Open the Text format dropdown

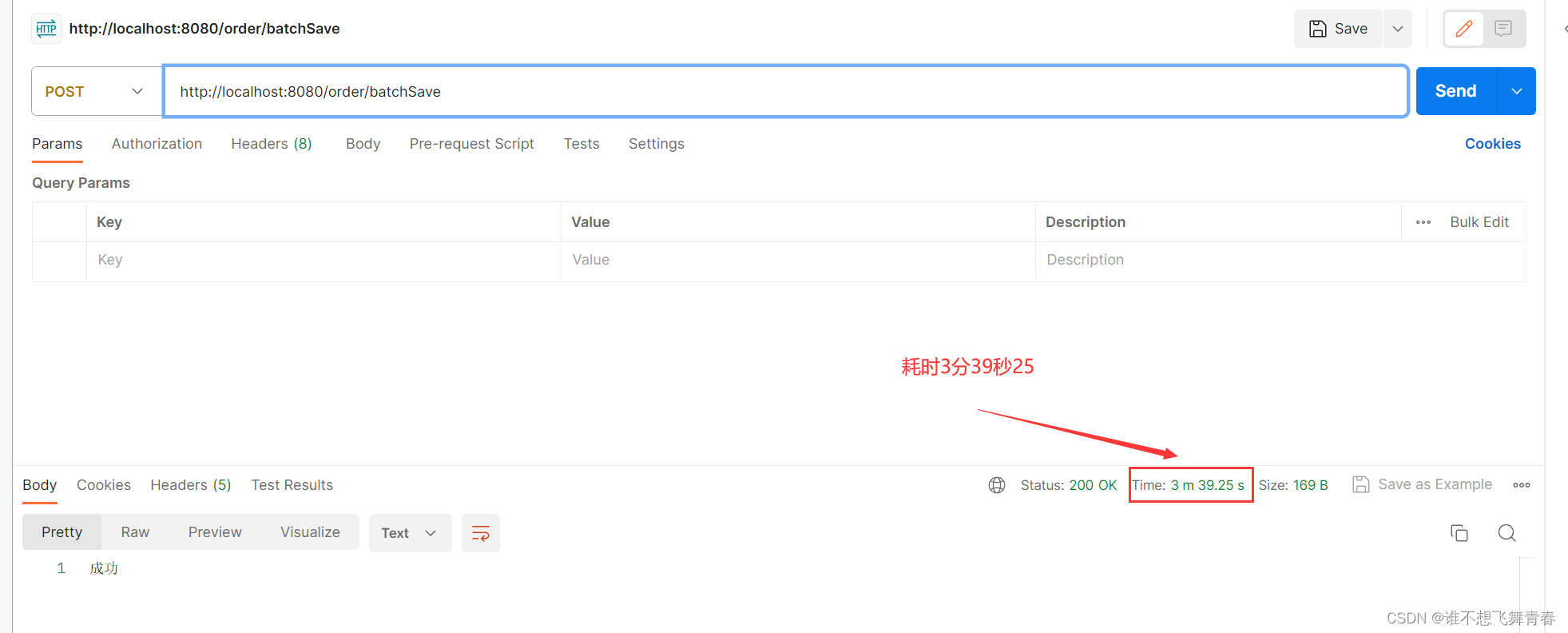(410, 533)
